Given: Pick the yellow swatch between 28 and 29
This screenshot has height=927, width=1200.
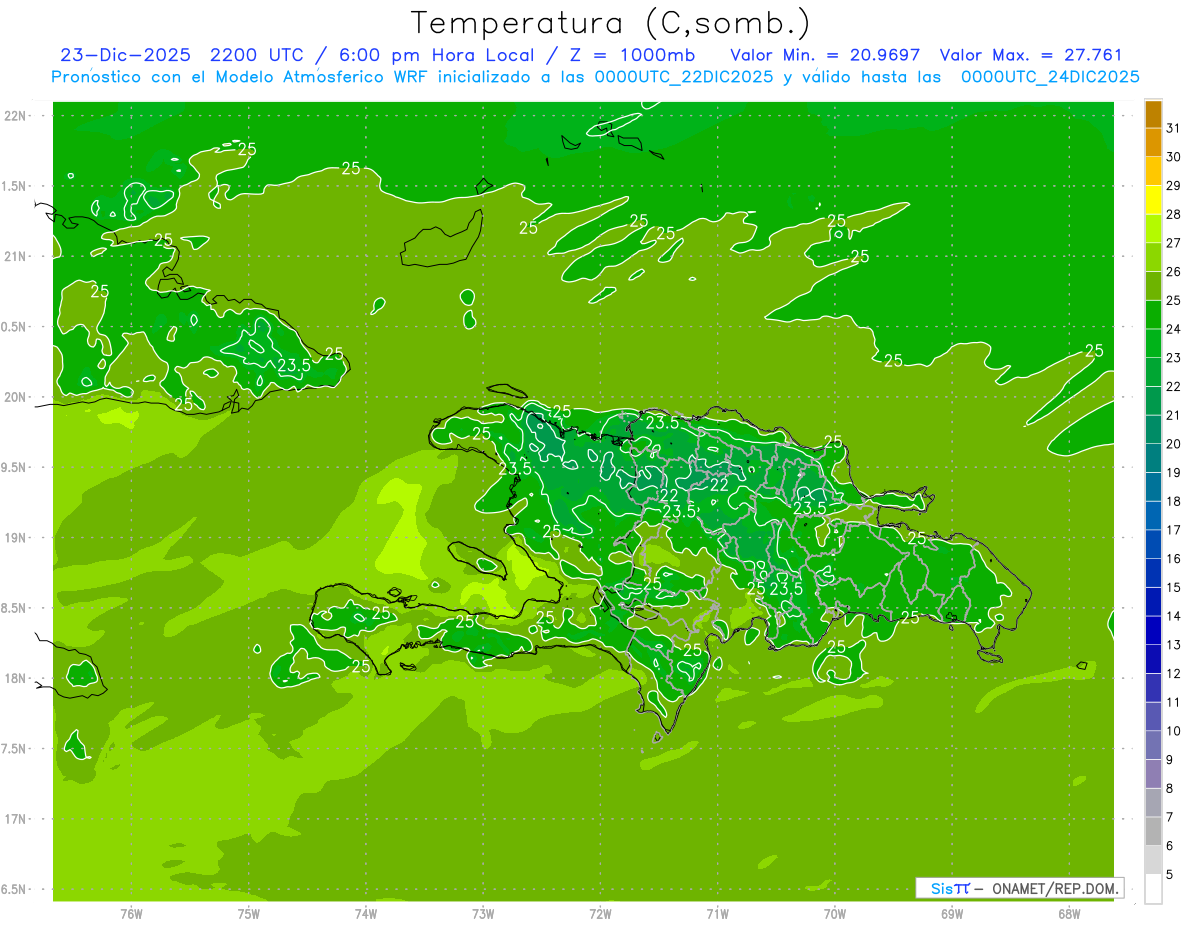Looking at the screenshot, I should point(1153,200).
